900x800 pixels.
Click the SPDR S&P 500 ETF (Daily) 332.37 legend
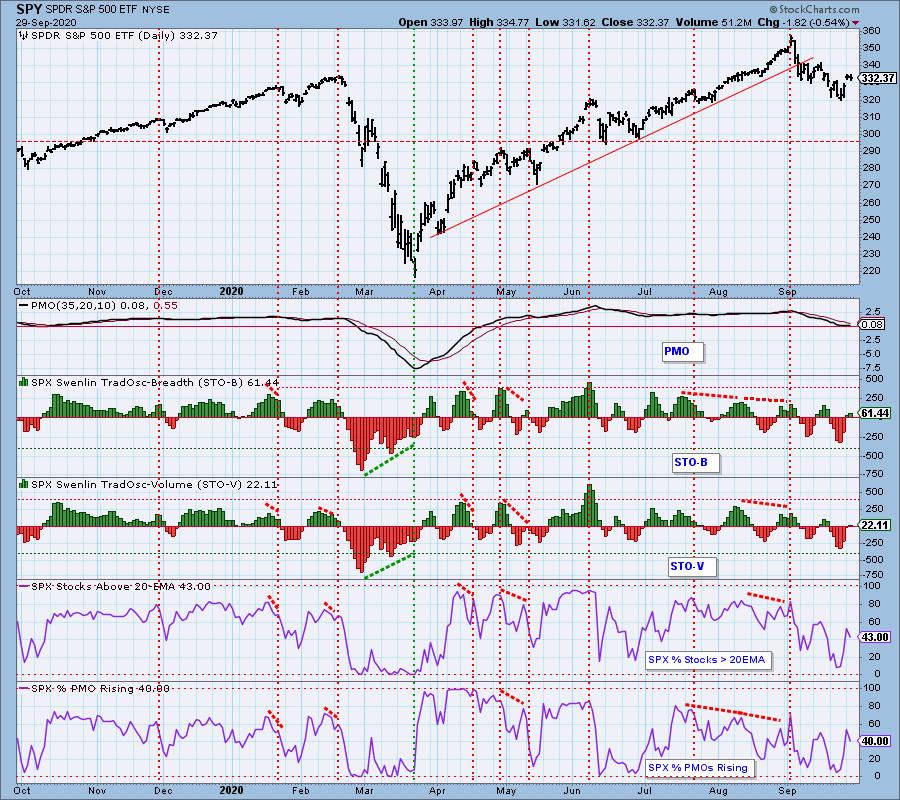[124, 36]
